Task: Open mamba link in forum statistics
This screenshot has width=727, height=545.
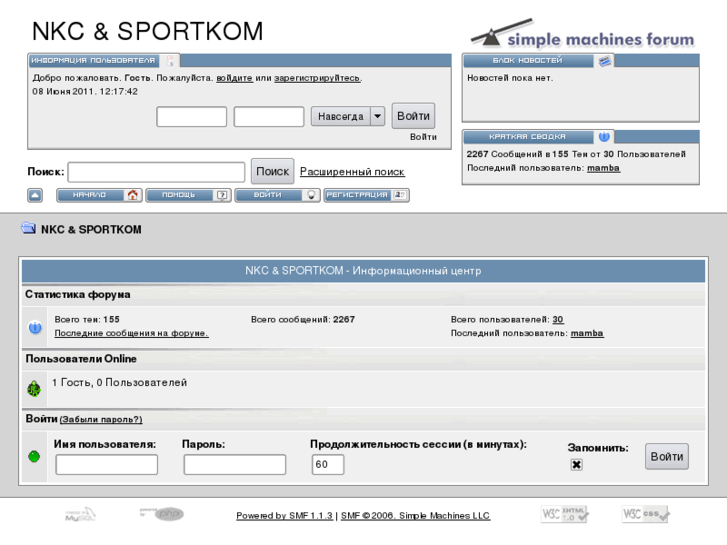Action: coord(587,333)
